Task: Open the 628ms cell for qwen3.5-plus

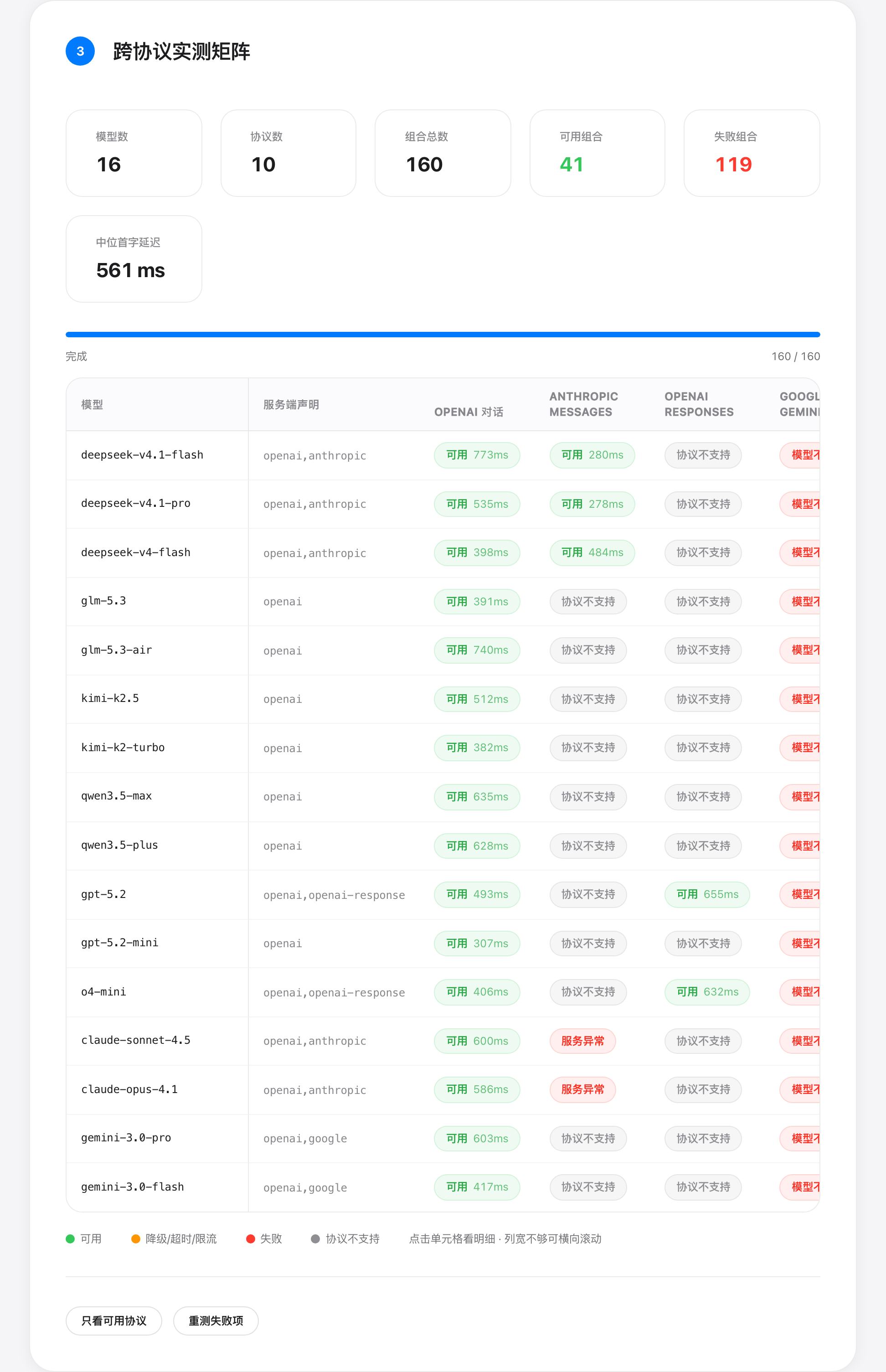Action: click(477, 846)
